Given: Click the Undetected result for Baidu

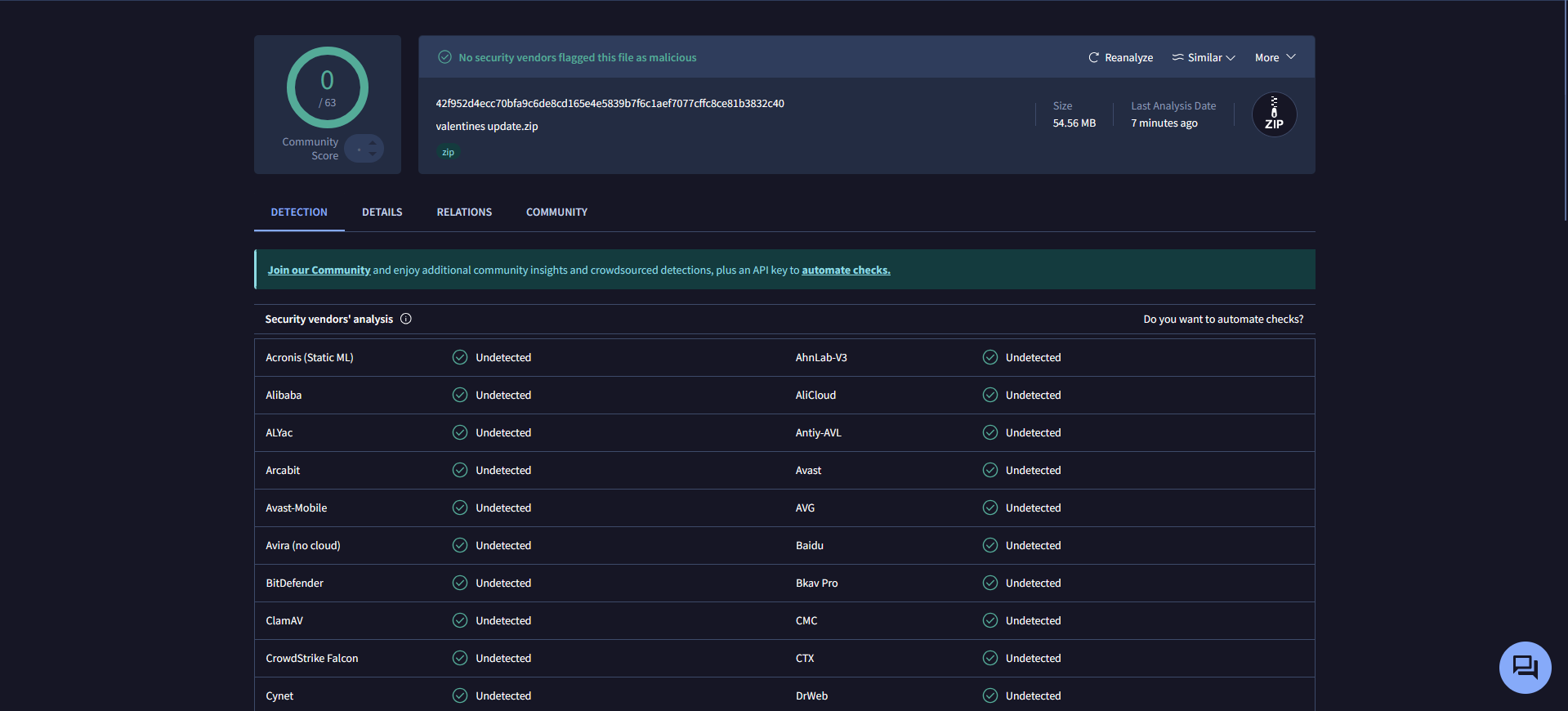Looking at the screenshot, I should tap(1034, 546).
